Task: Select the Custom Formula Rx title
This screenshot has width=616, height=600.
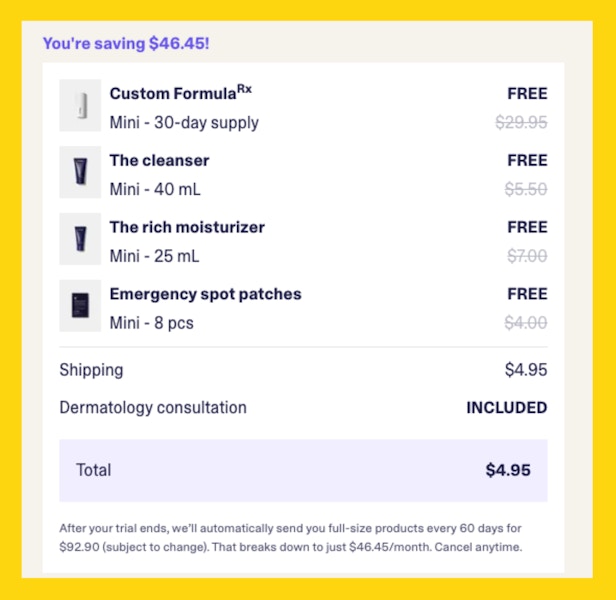Action: tap(181, 93)
